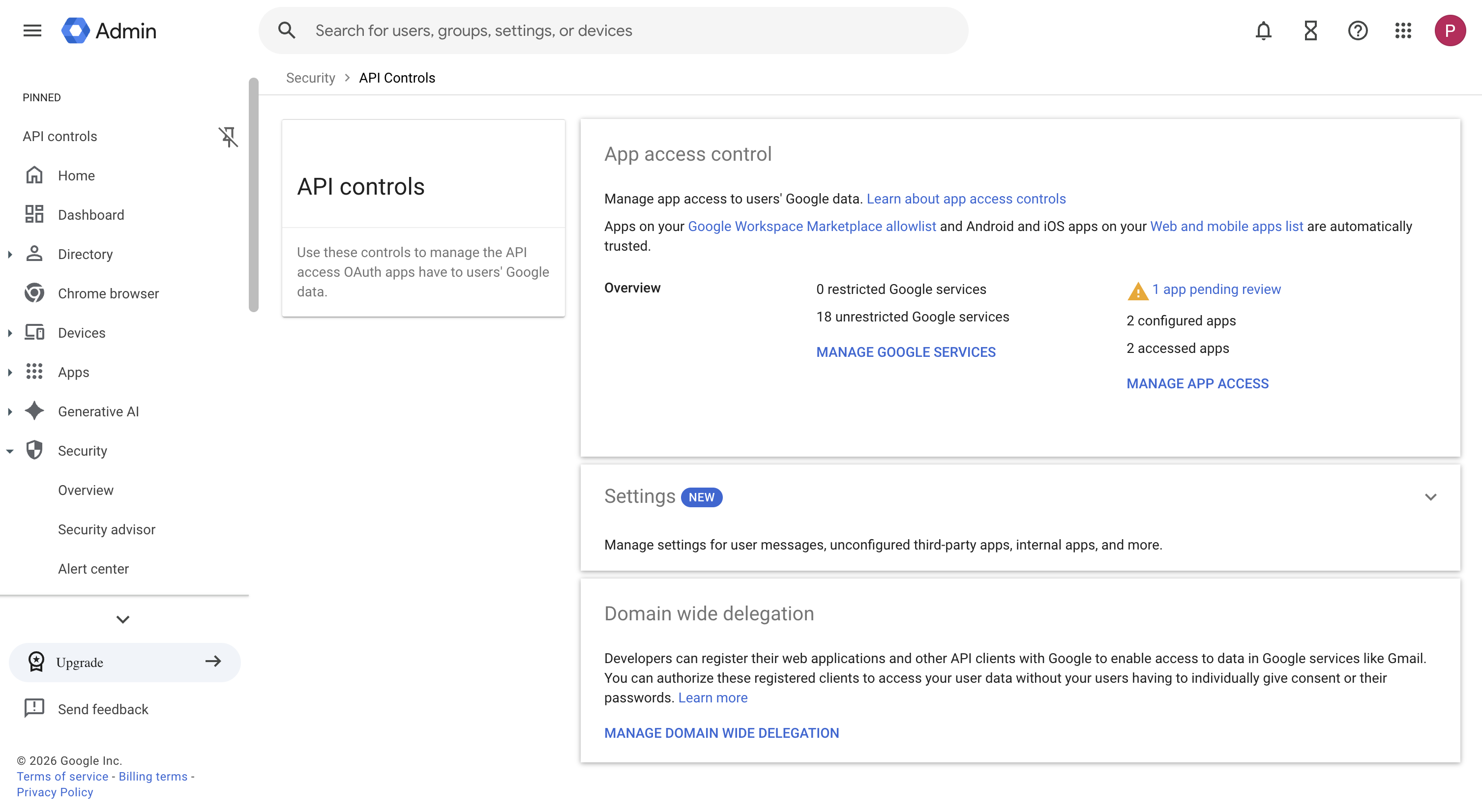Click the search magnifier icon
This screenshot has height=812, width=1482.
pyautogui.click(x=287, y=30)
